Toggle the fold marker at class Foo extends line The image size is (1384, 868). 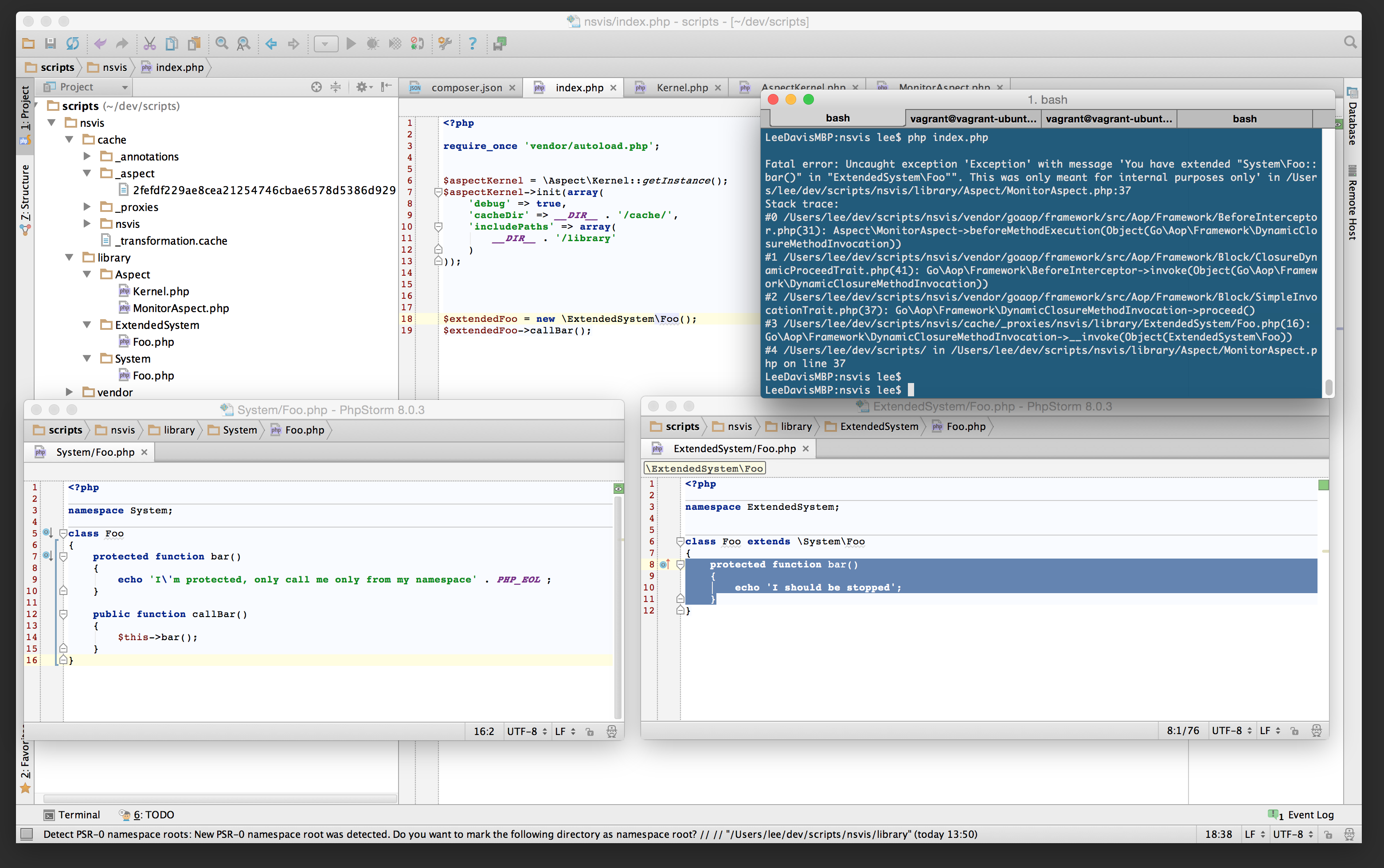click(680, 541)
